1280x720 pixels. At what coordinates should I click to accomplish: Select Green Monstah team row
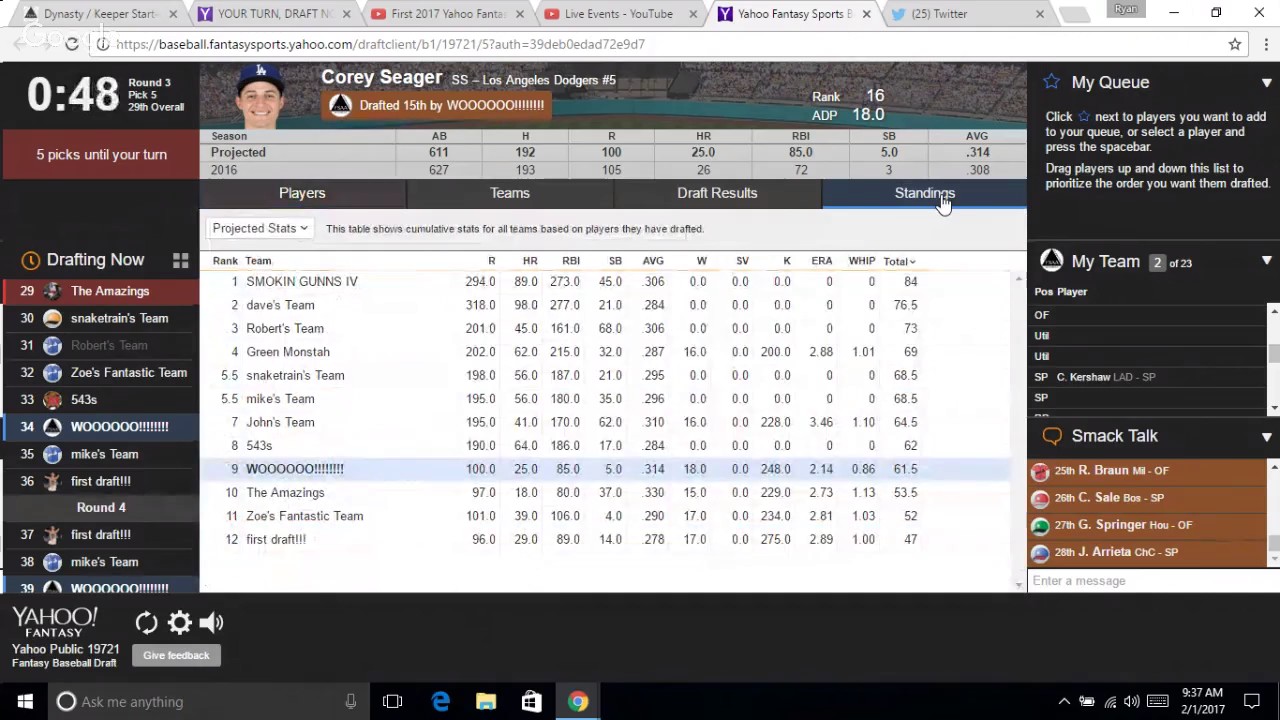(x=606, y=352)
